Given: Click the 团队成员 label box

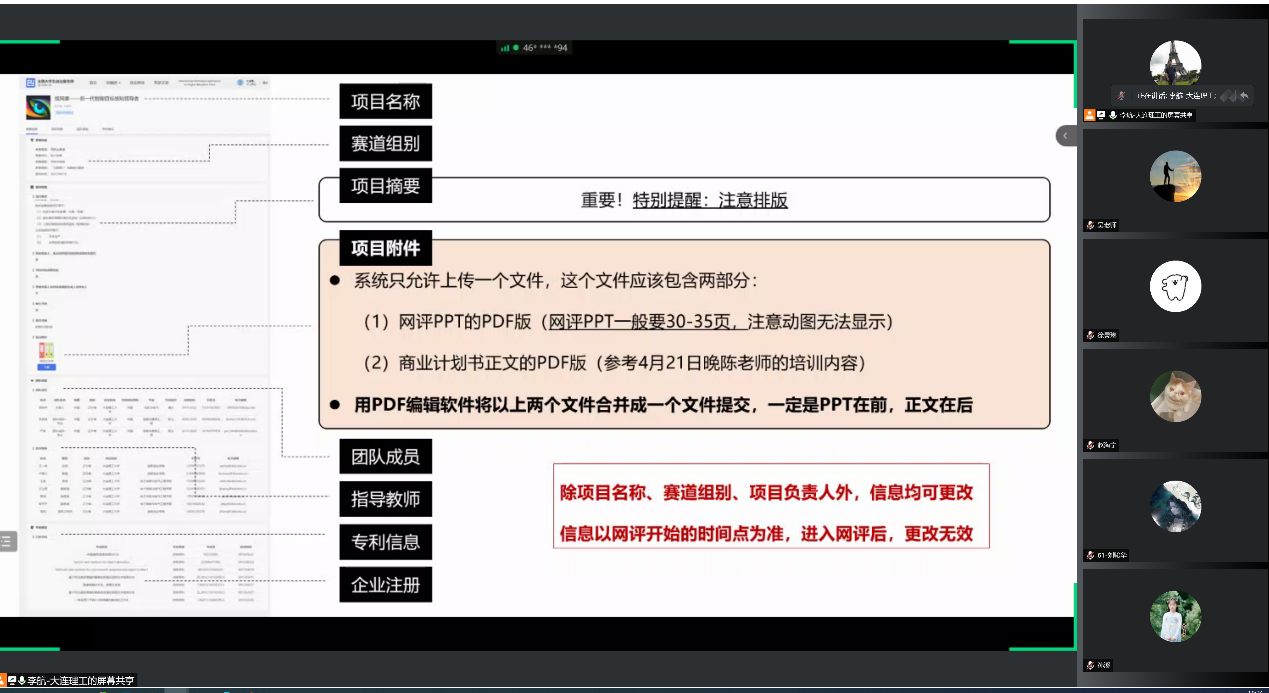Looking at the screenshot, I should pos(385,457).
